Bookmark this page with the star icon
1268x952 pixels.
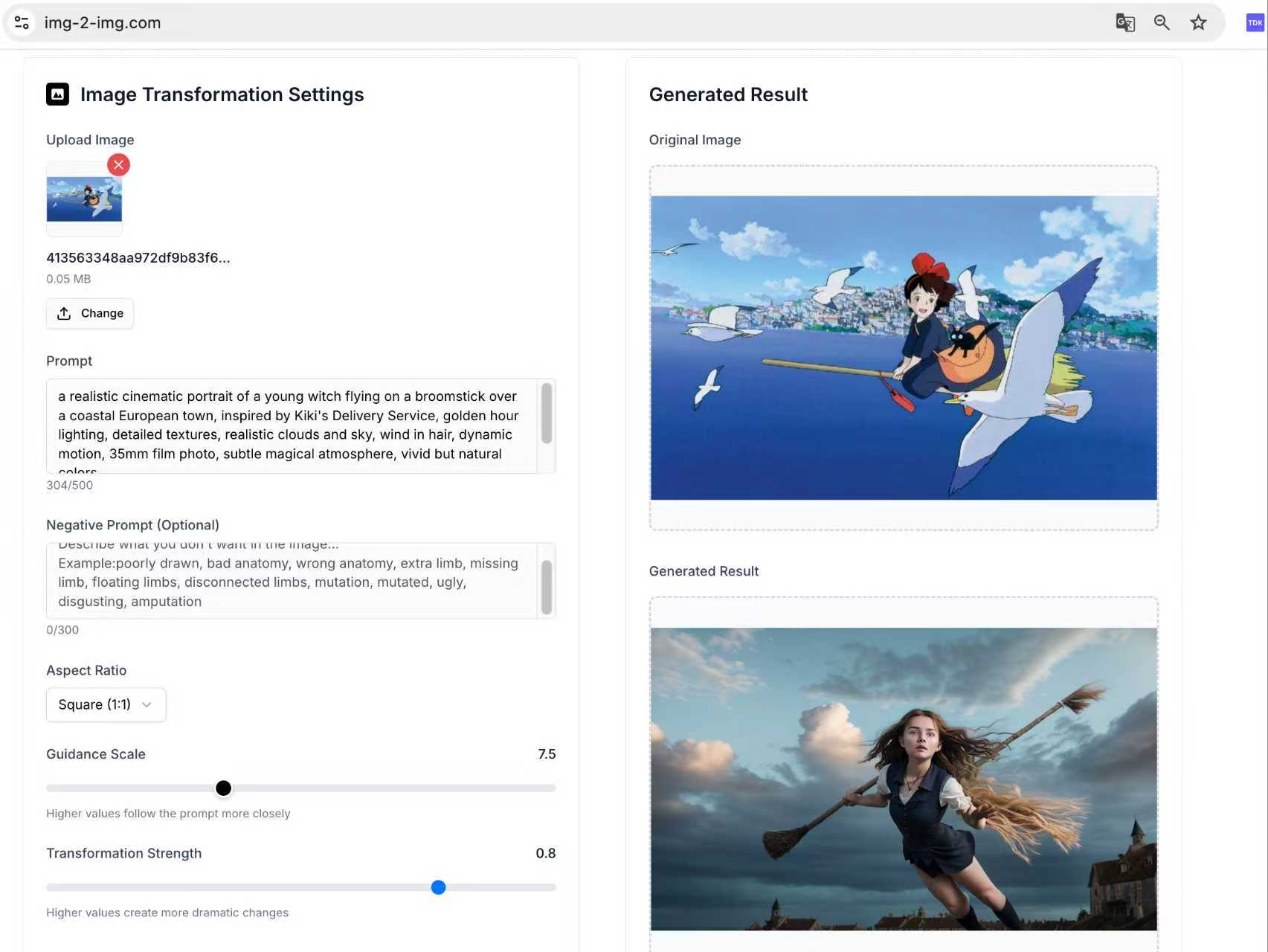[1198, 23]
